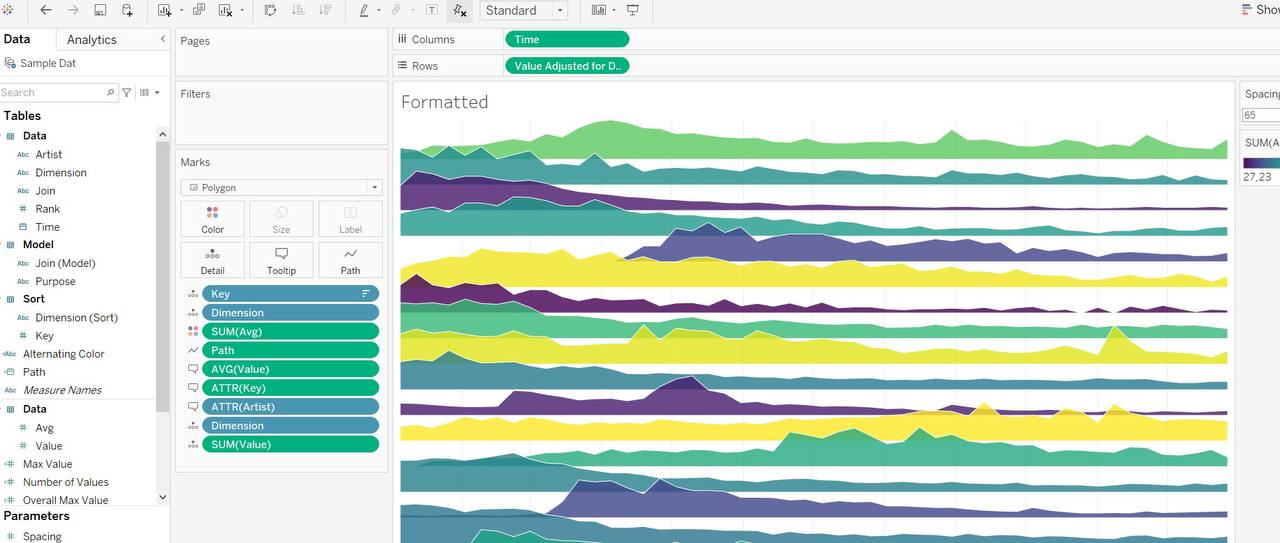Filter fields in the Data pane search

(126, 92)
